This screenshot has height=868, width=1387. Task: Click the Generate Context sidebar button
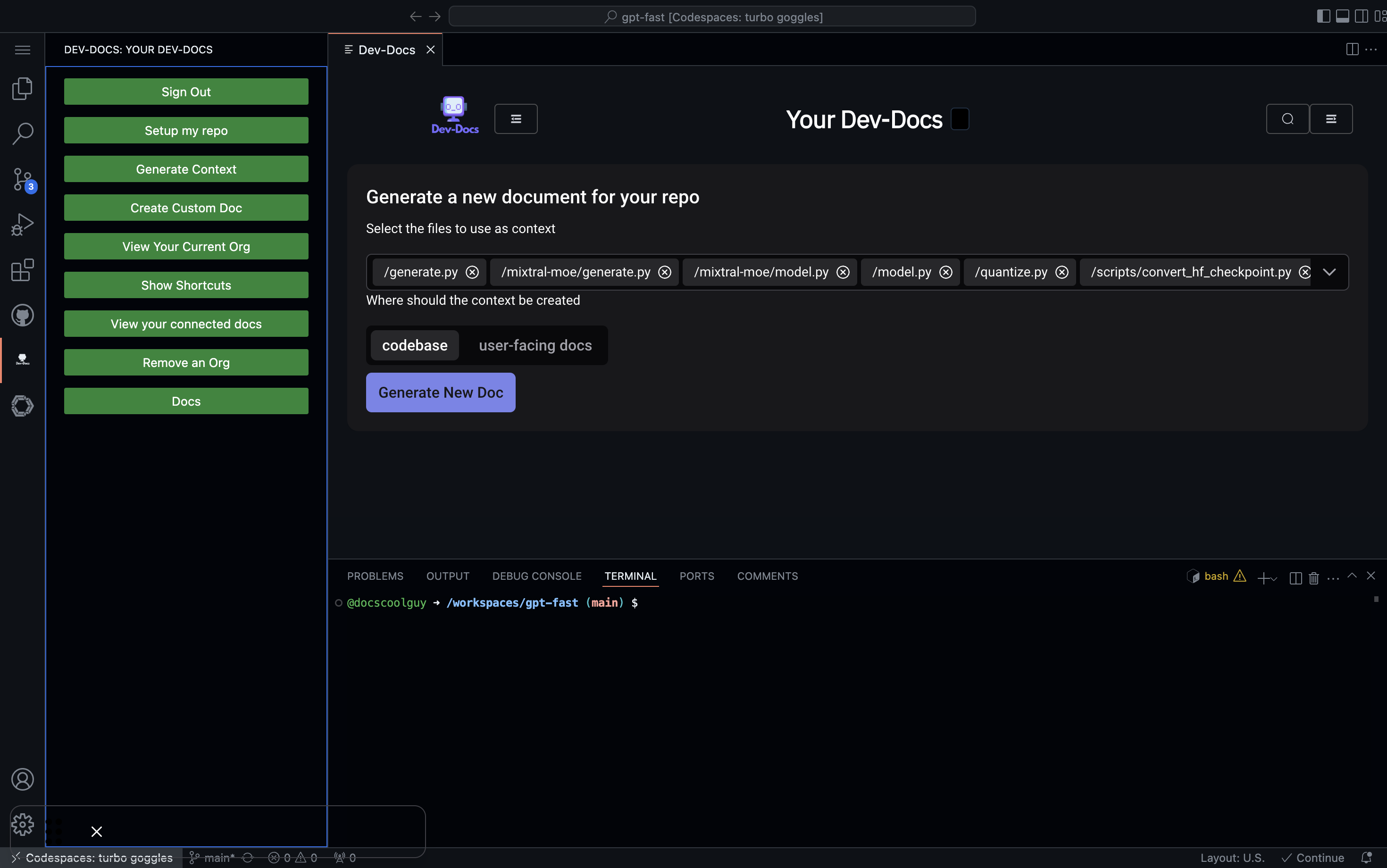(x=186, y=169)
